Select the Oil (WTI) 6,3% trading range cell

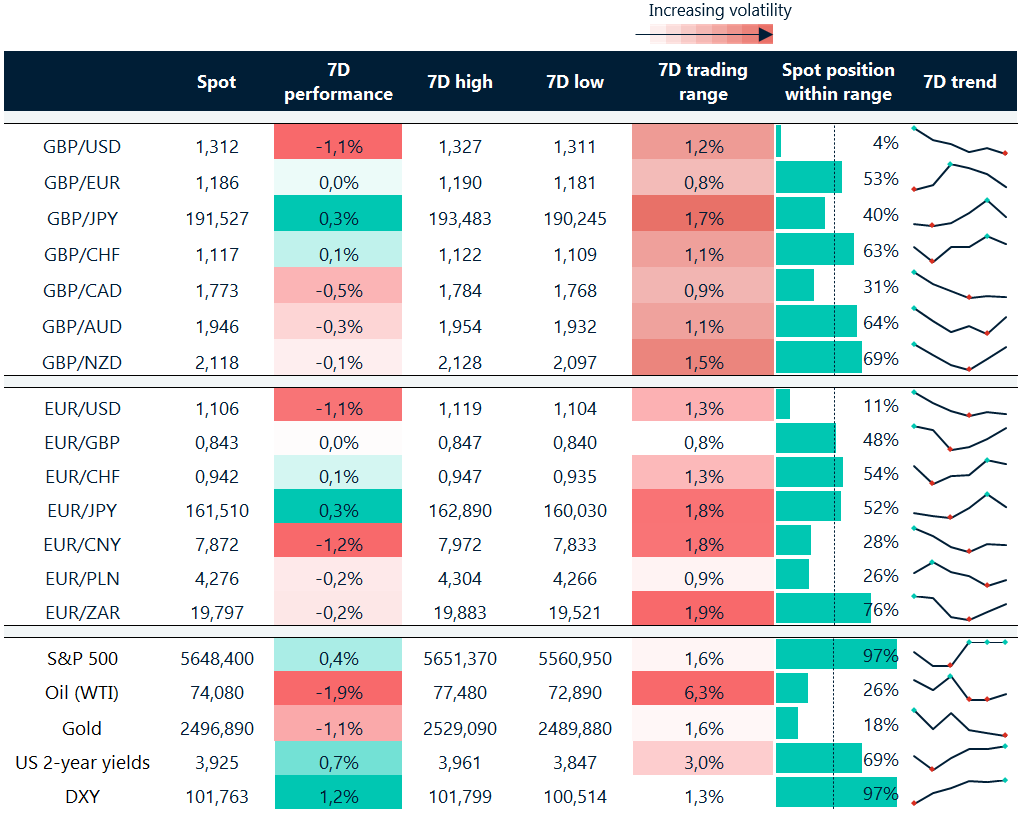703,692
